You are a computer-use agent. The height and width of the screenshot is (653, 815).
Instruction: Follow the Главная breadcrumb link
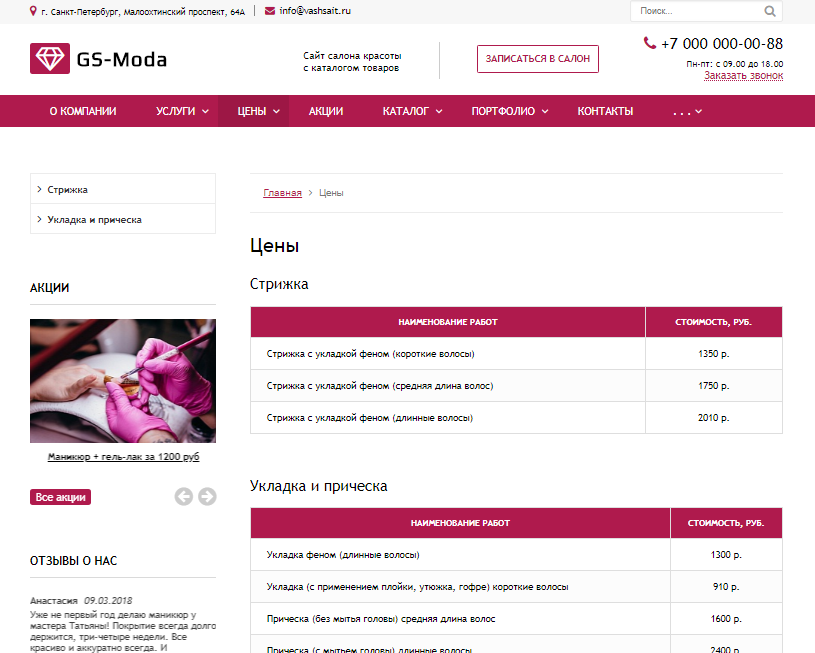[282, 193]
